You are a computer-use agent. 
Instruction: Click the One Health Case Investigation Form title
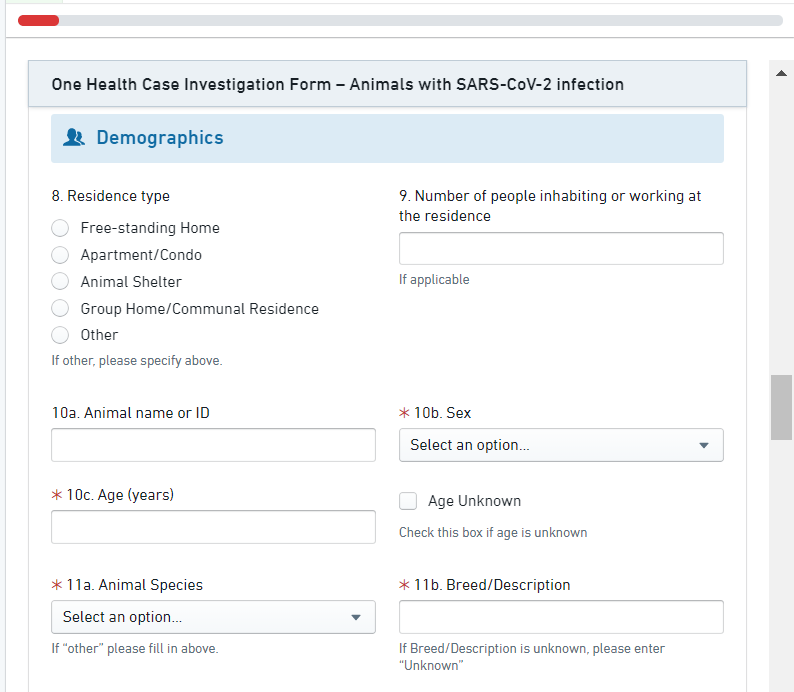tap(338, 84)
